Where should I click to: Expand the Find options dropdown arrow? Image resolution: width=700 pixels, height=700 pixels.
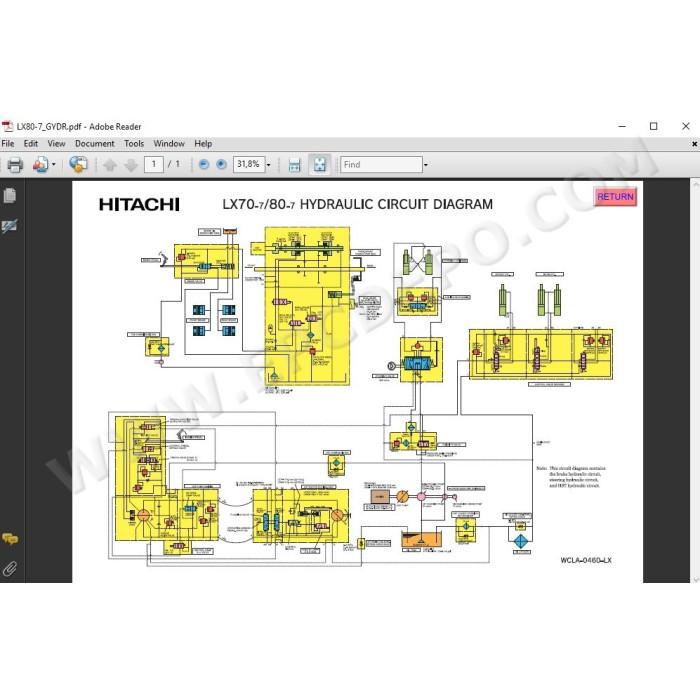point(425,165)
